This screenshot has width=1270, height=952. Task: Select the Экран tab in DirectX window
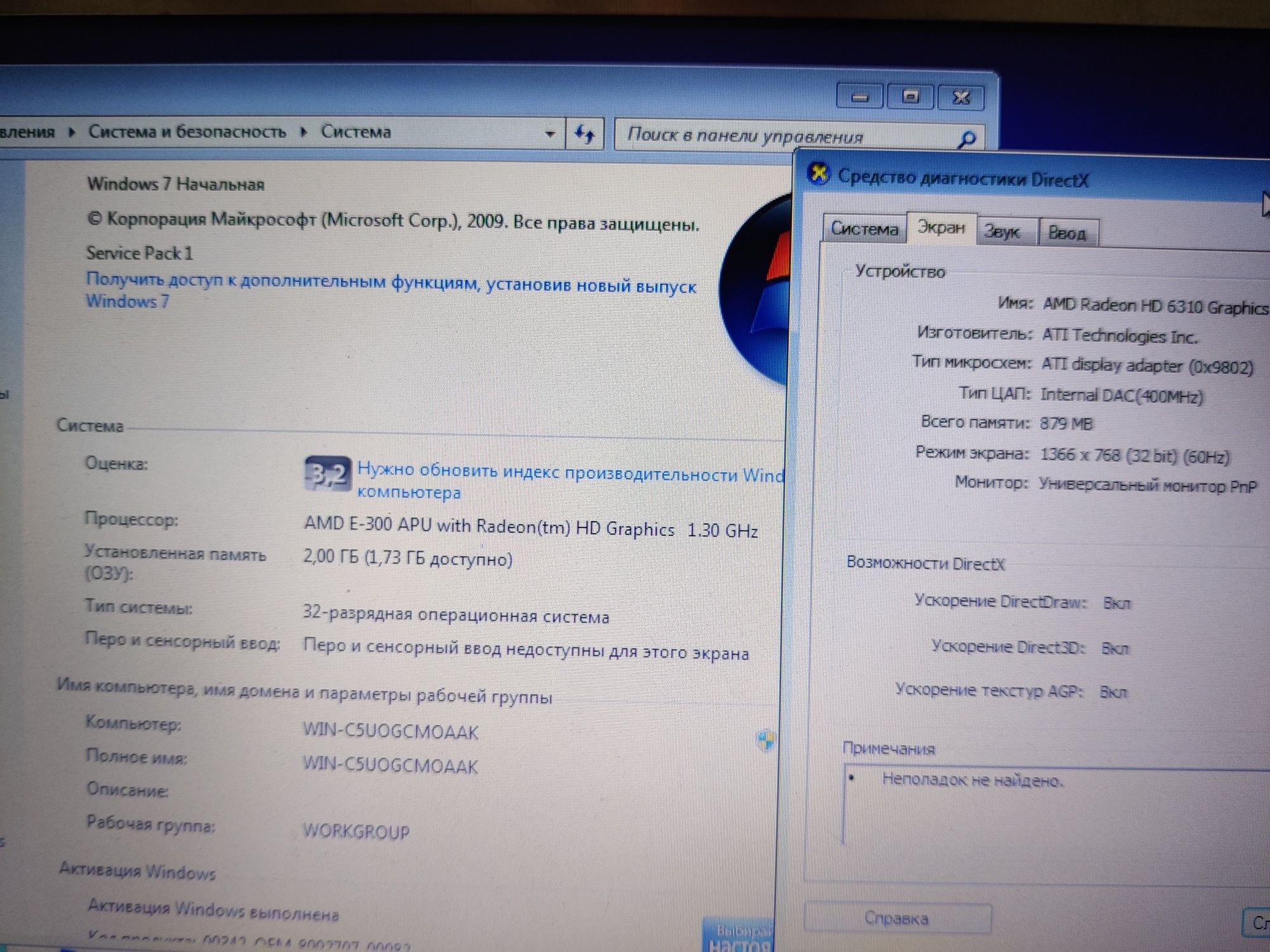pyautogui.click(x=942, y=227)
